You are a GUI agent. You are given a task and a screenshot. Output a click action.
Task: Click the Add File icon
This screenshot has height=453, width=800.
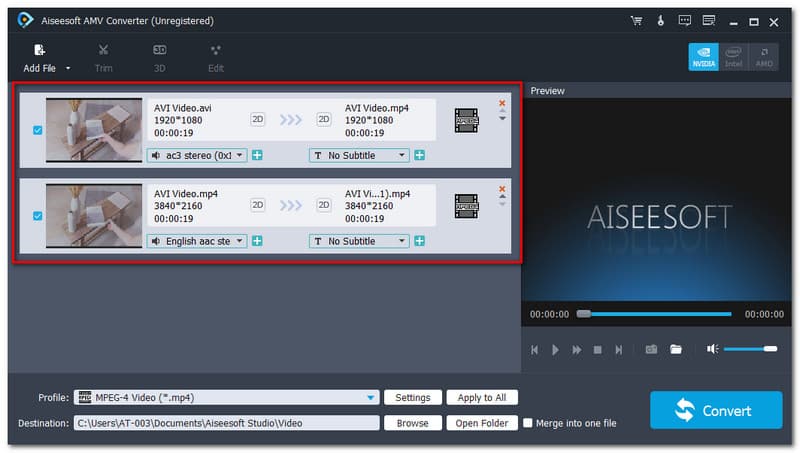pos(39,50)
